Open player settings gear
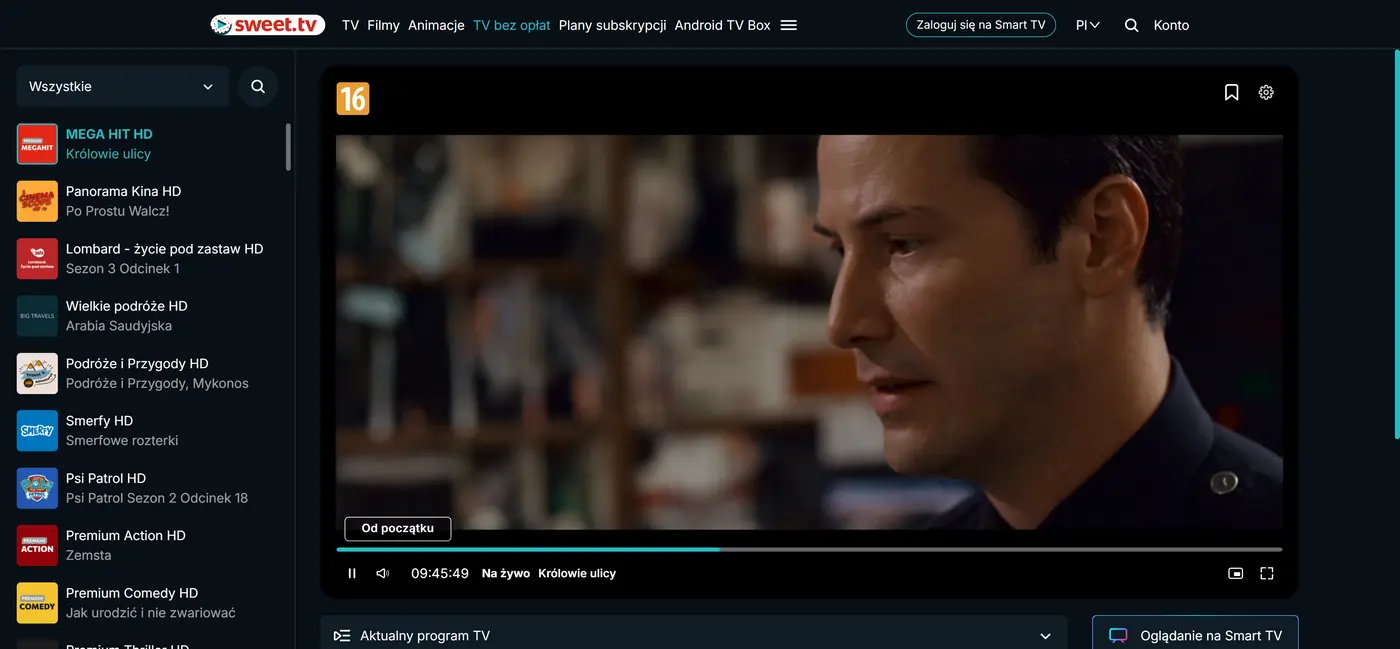The image size is (1400, 649). coord(1266,92)
